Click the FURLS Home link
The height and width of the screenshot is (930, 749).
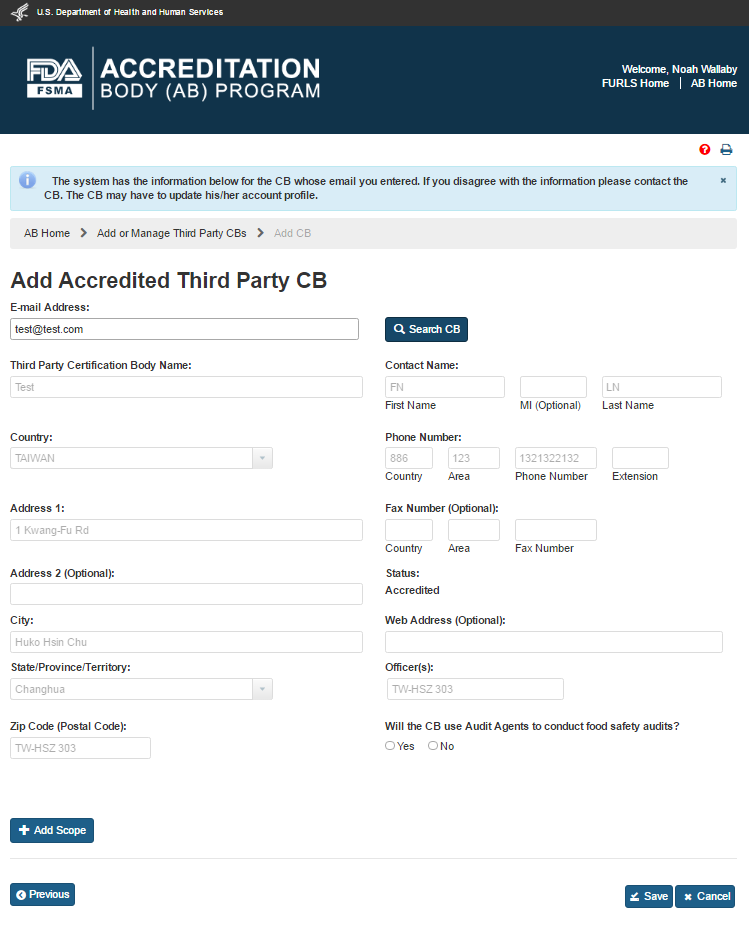635,83
